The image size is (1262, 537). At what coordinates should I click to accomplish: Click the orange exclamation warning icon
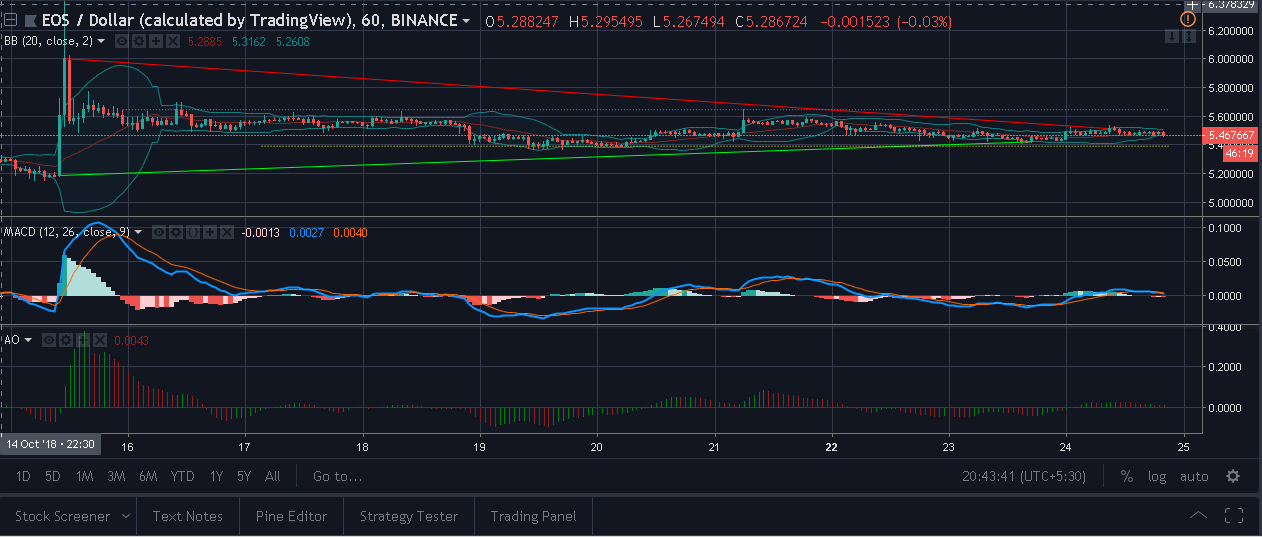click(x=1187, y=19)
